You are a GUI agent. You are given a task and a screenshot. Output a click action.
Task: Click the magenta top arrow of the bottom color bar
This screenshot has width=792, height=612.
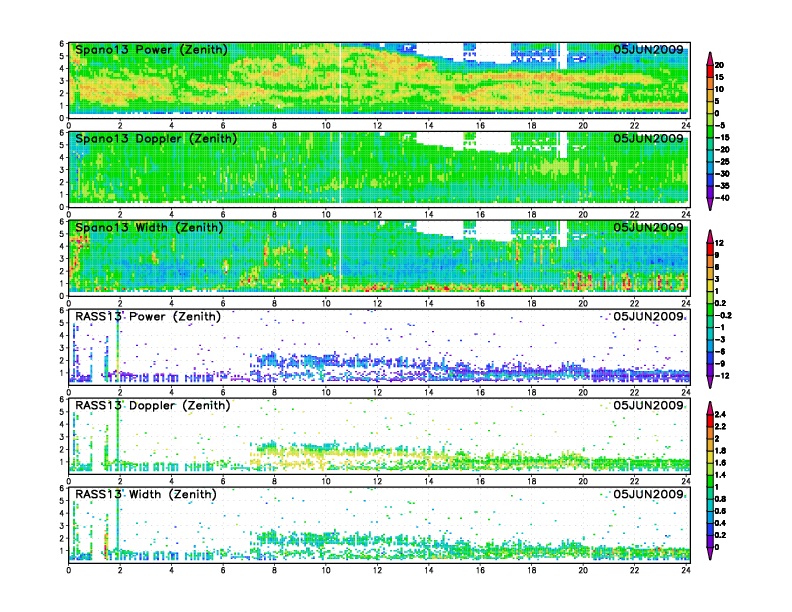710,408
